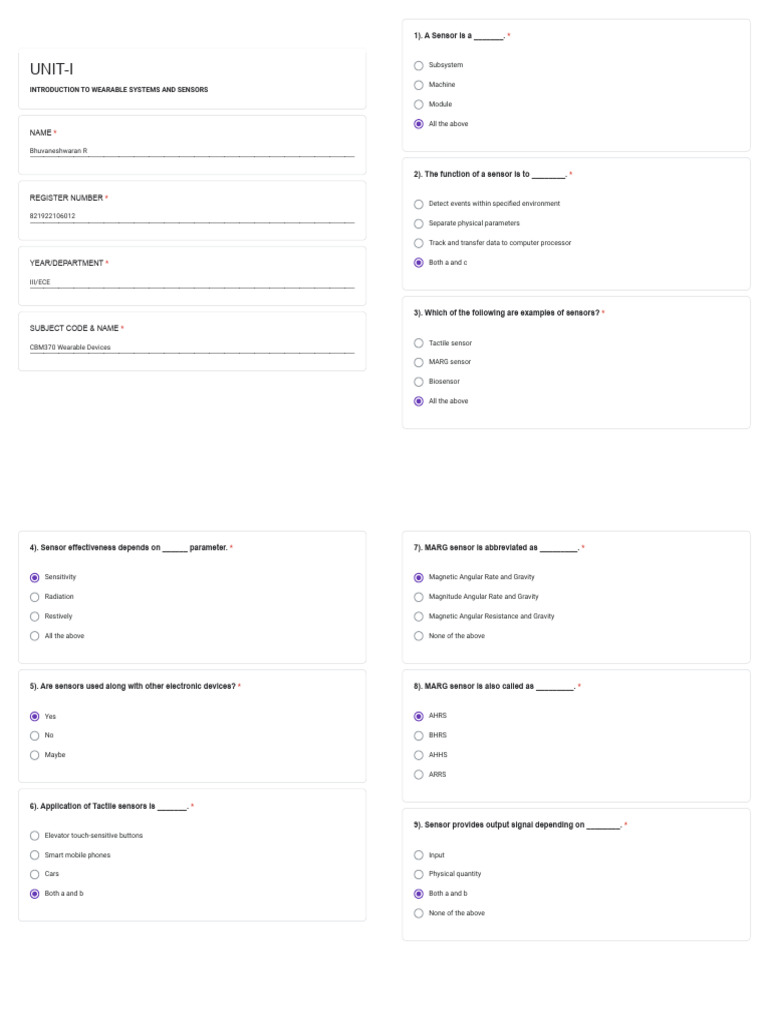Image resolution: width=768 pixels, height=1024 pixels.
Task: Select 'Radiation' option for question 4
Action: coord(35,597)
